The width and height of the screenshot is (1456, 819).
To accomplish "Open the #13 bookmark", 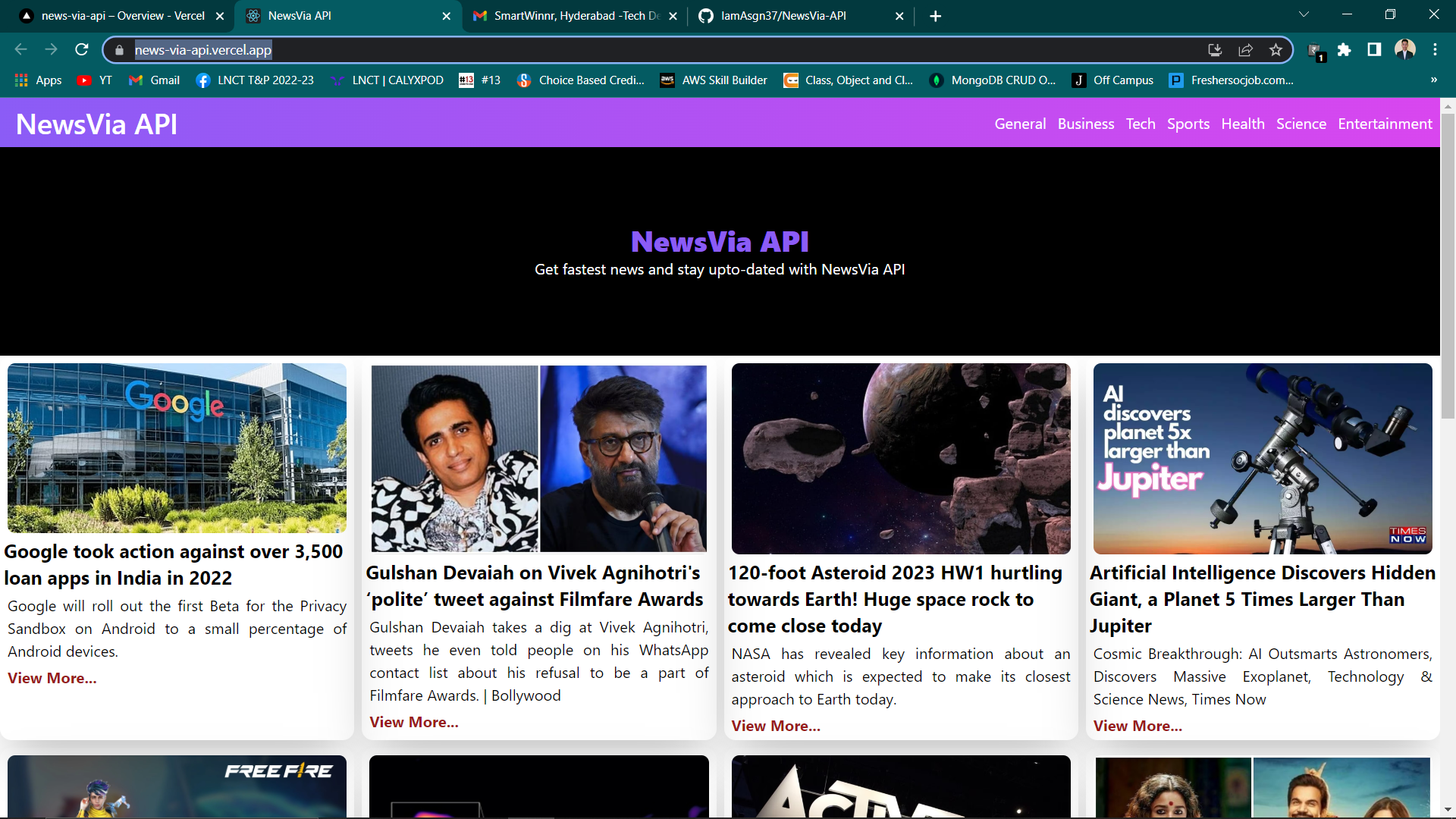I will tap(480, 80).
